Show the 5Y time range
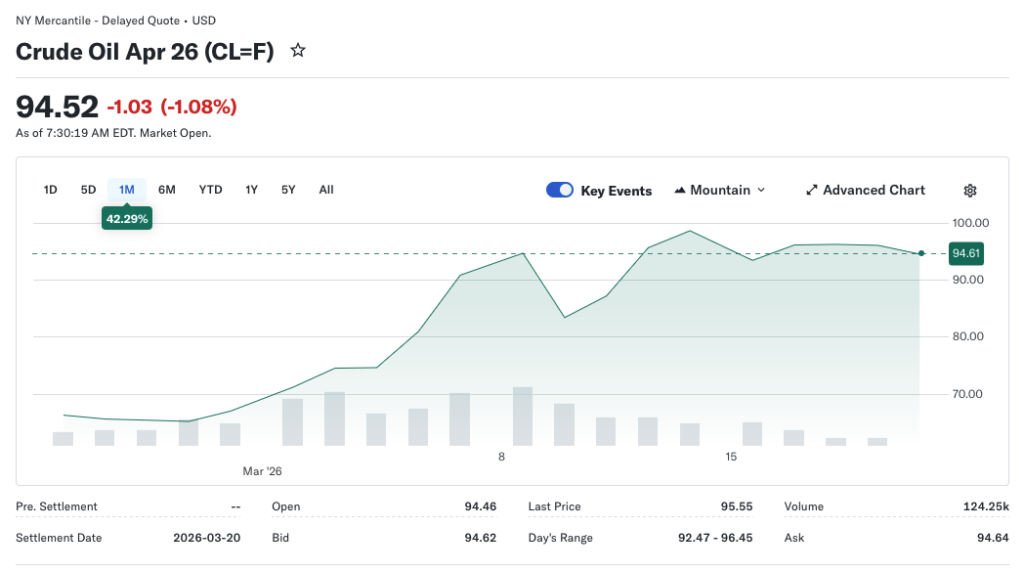The height and width of the screenshot is (571, 1024). point(288,190)
